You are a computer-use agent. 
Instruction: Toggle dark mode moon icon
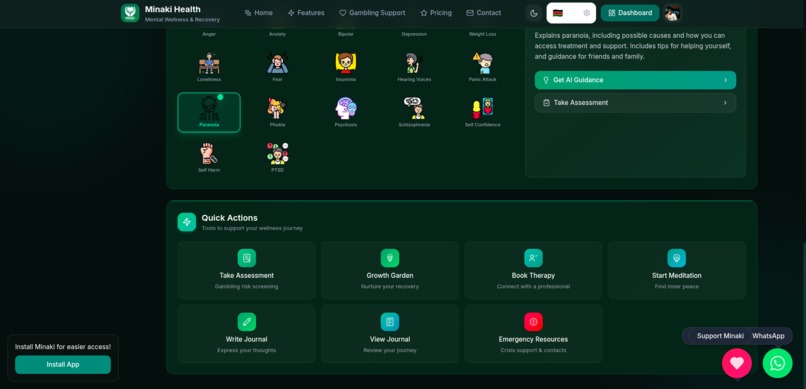(534, 13)
